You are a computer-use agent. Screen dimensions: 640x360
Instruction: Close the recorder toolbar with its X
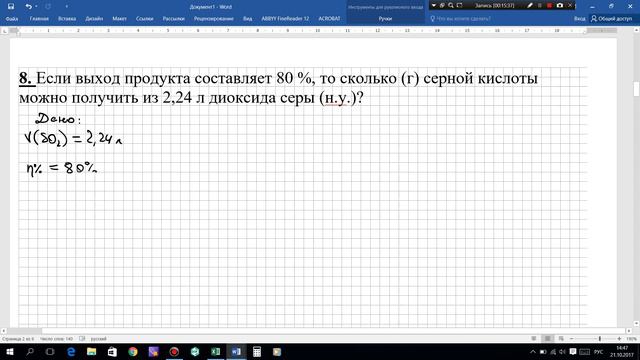[570, 6]
